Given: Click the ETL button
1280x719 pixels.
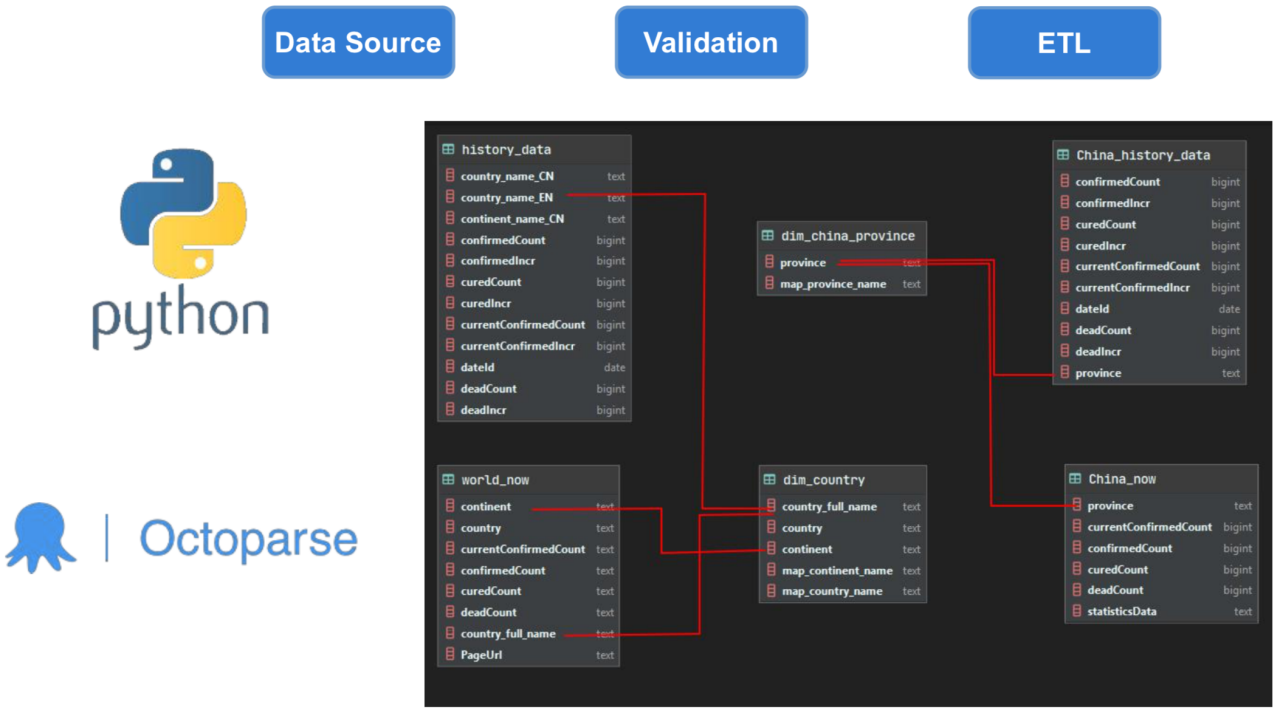Looking at the screenshot, I should tap(1064, 42).
